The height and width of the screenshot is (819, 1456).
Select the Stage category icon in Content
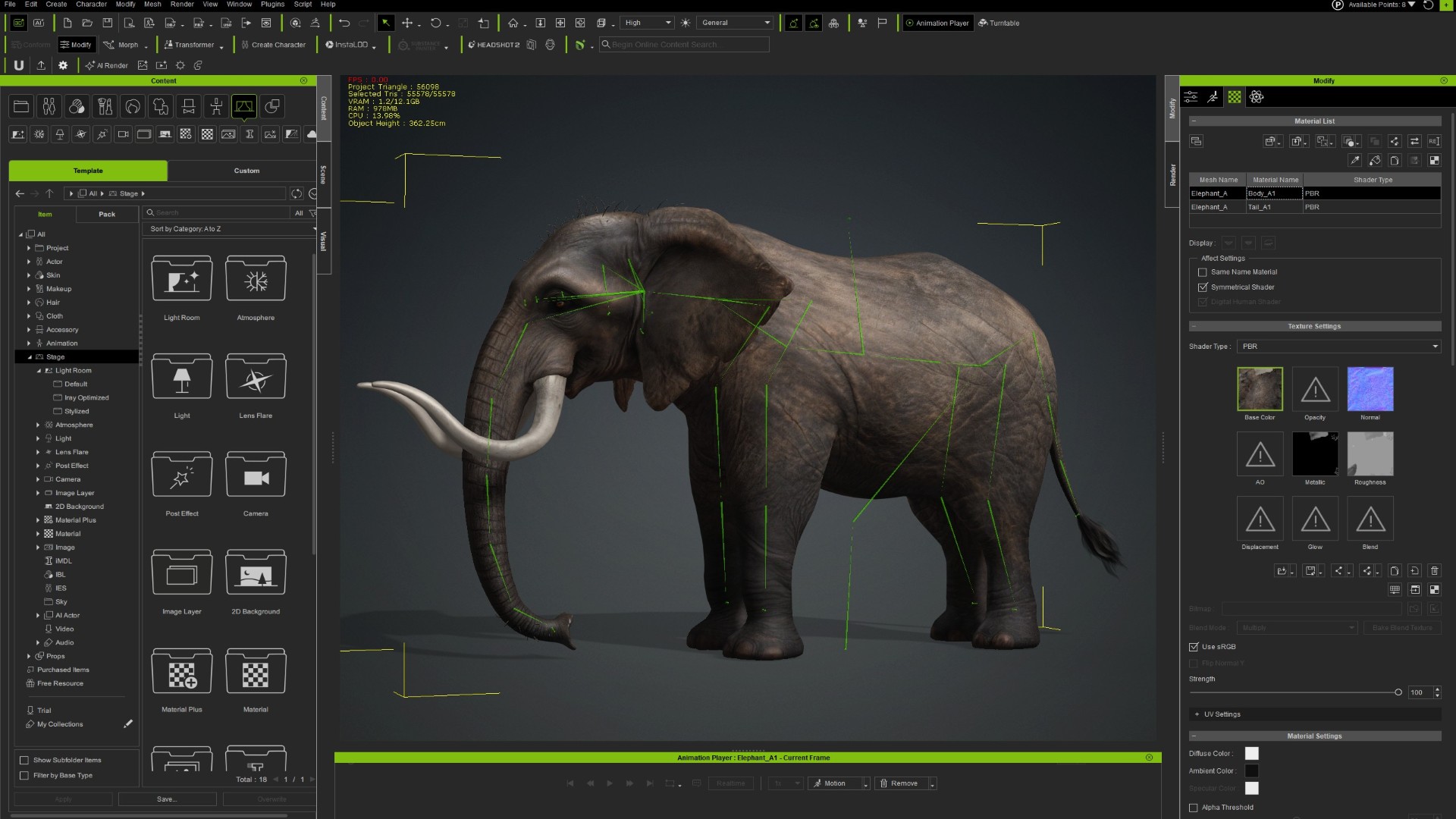tap(244, 106)
